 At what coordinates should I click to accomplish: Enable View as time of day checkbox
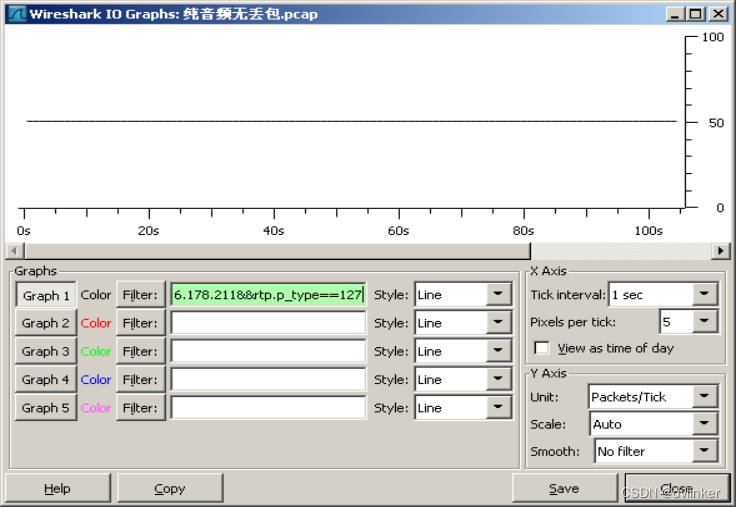542,348
